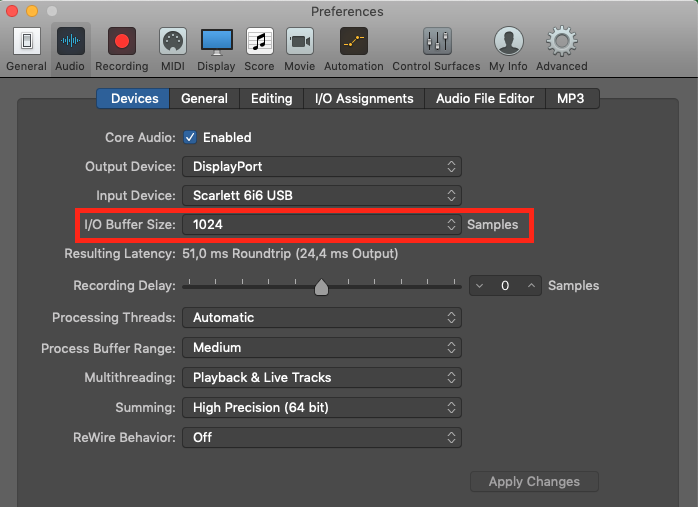Select the Recording preferences icon
Viewport: 698px width, 507px height.
pyautogui.click(x=122, y=41)
